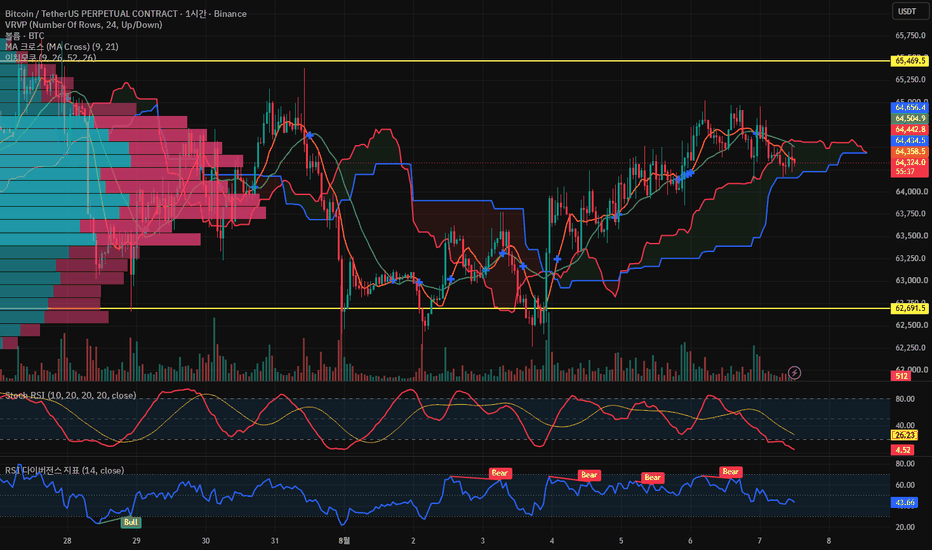932x550 pixels.
Task: Select the VRVP indicator legend
Action: 84,25
